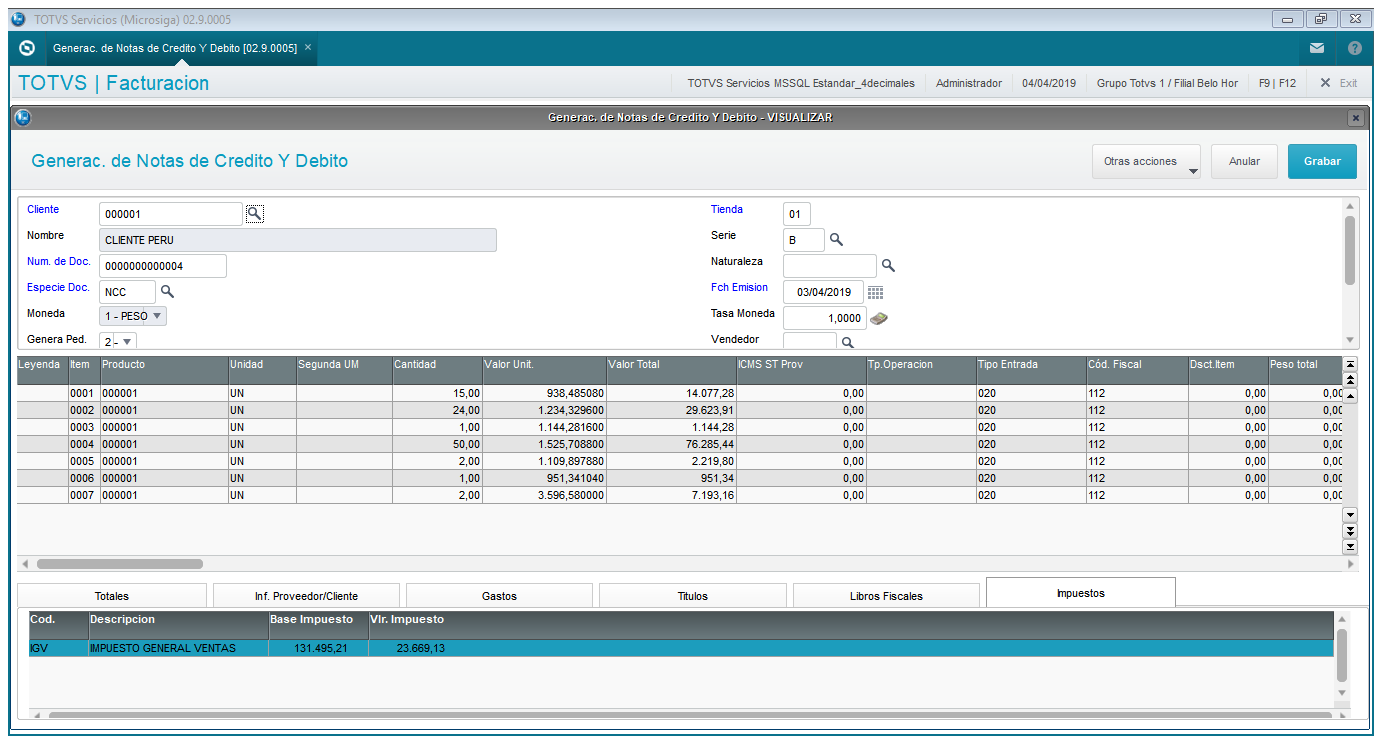
Task: Switch to Libros Fiscales tab
Action: pyautogui.click(x=886, y=595)
